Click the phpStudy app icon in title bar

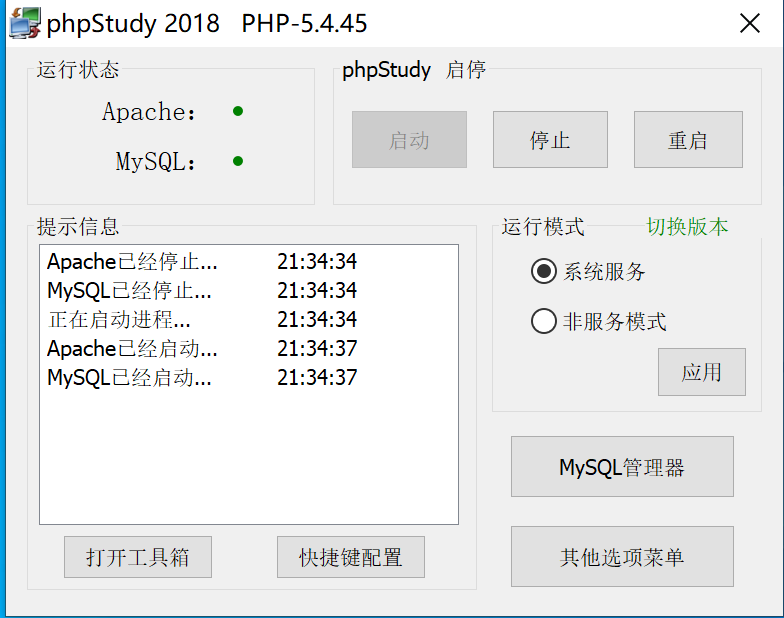[x=24, y=23]
